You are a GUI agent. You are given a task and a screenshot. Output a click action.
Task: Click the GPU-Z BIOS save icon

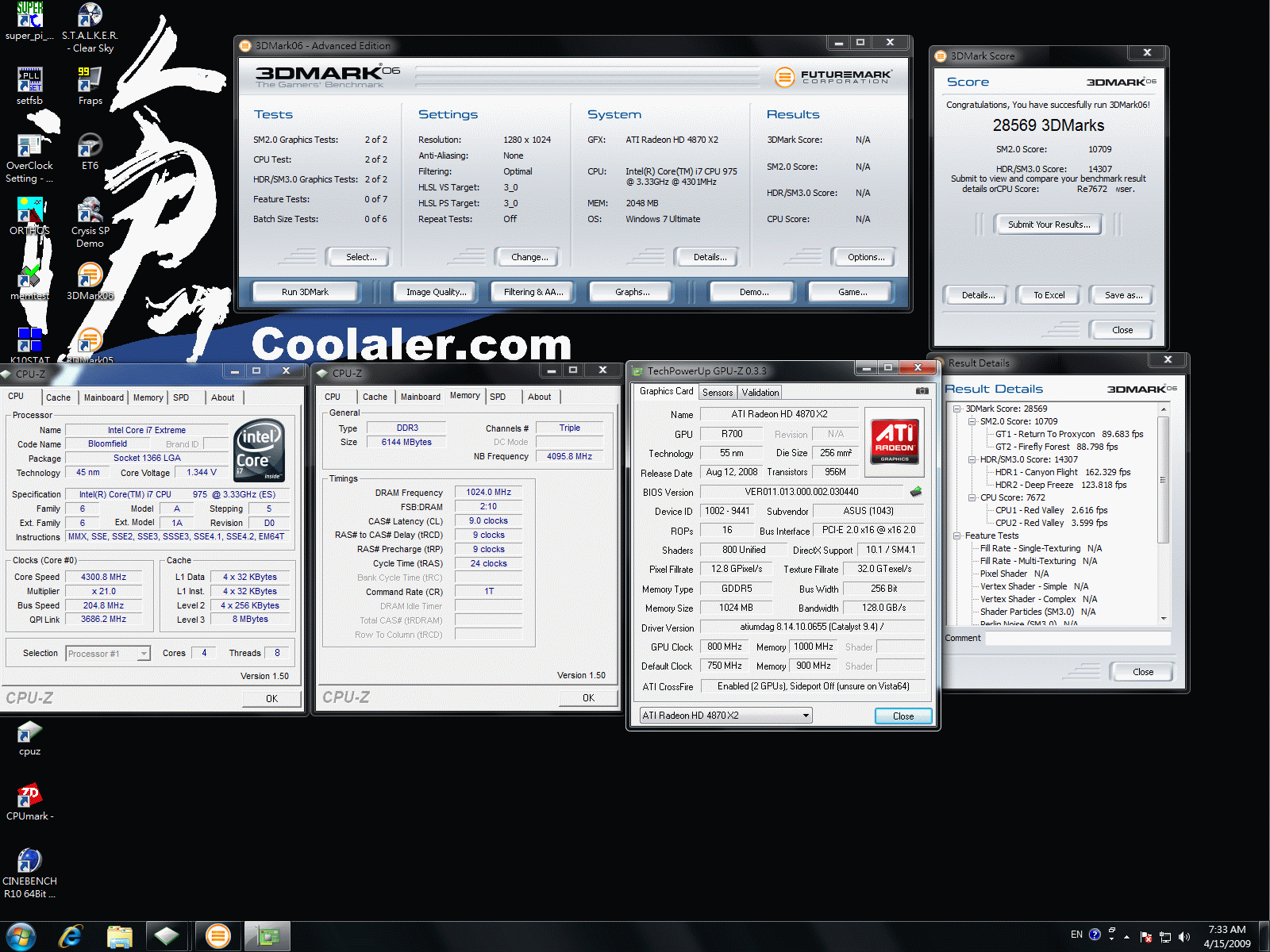[x=916, y=492]
